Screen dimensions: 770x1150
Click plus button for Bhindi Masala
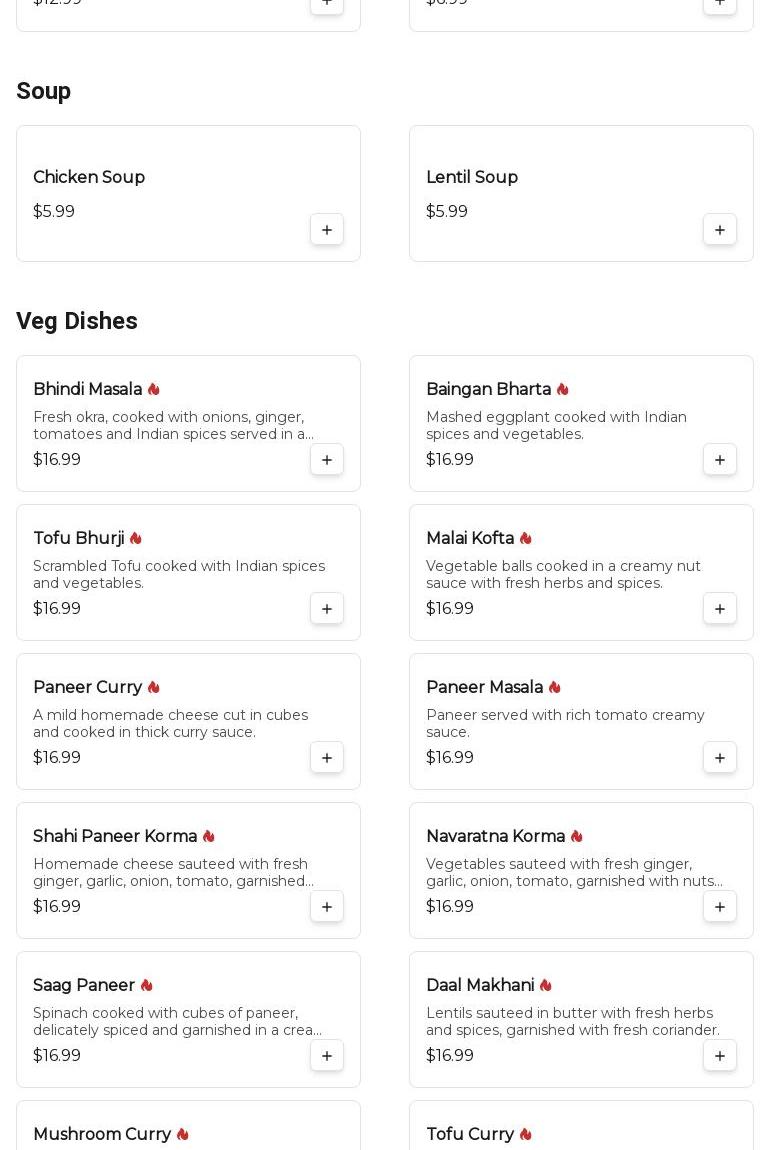pyautogui.click(x=327, y=460)
